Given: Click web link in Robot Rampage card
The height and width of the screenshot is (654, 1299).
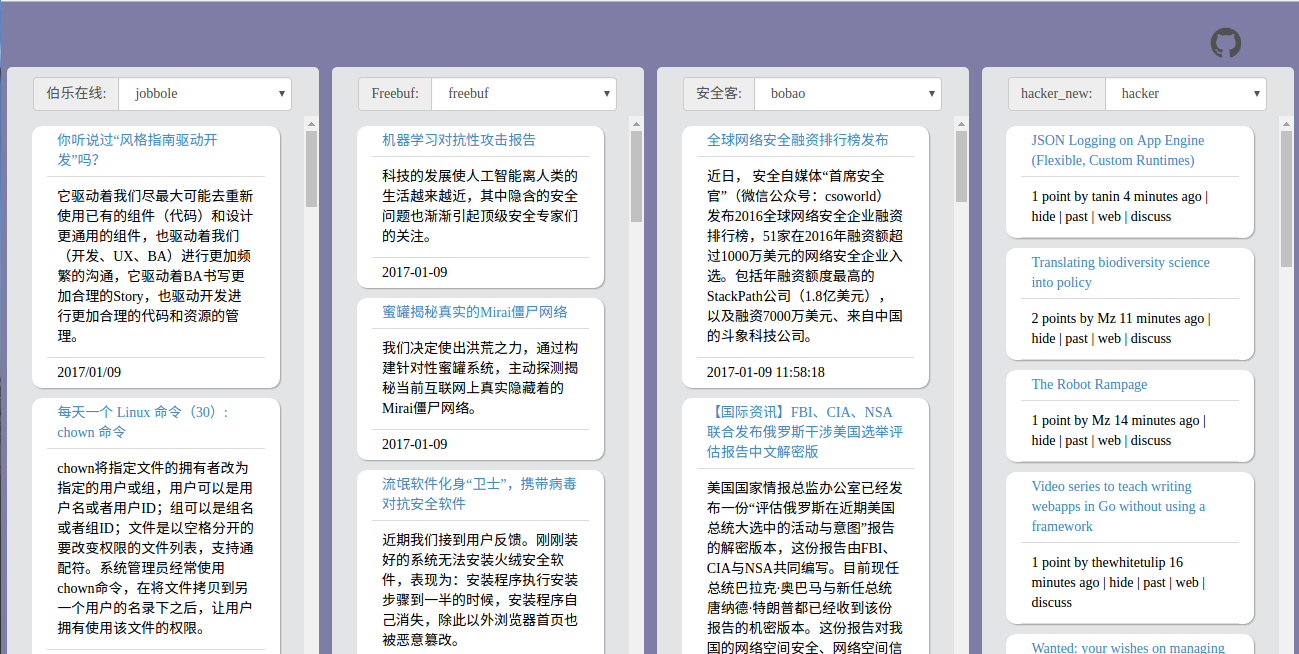Looking at the screenshot, I should coord(1109,440).
